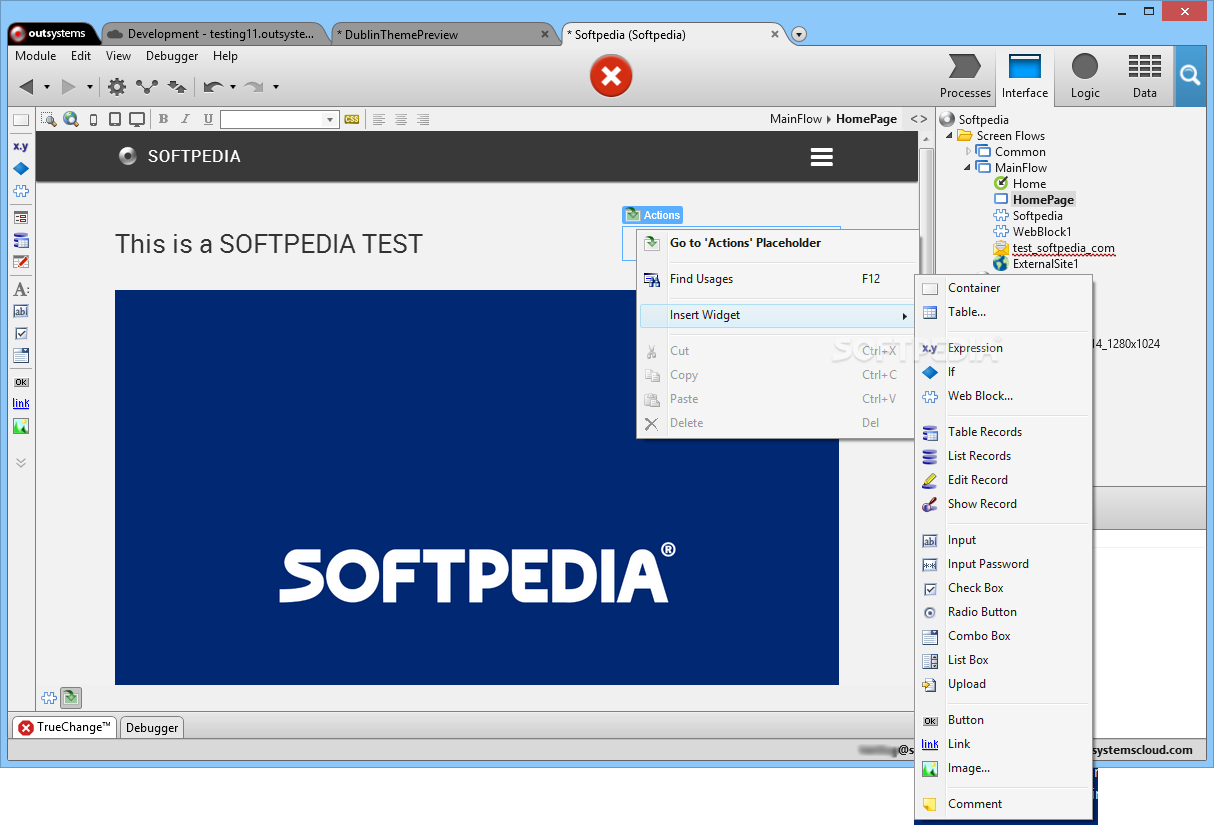Toggle bold formatting
The width and height of the screenshot is (1214, 825).
[x=163, y=119]
